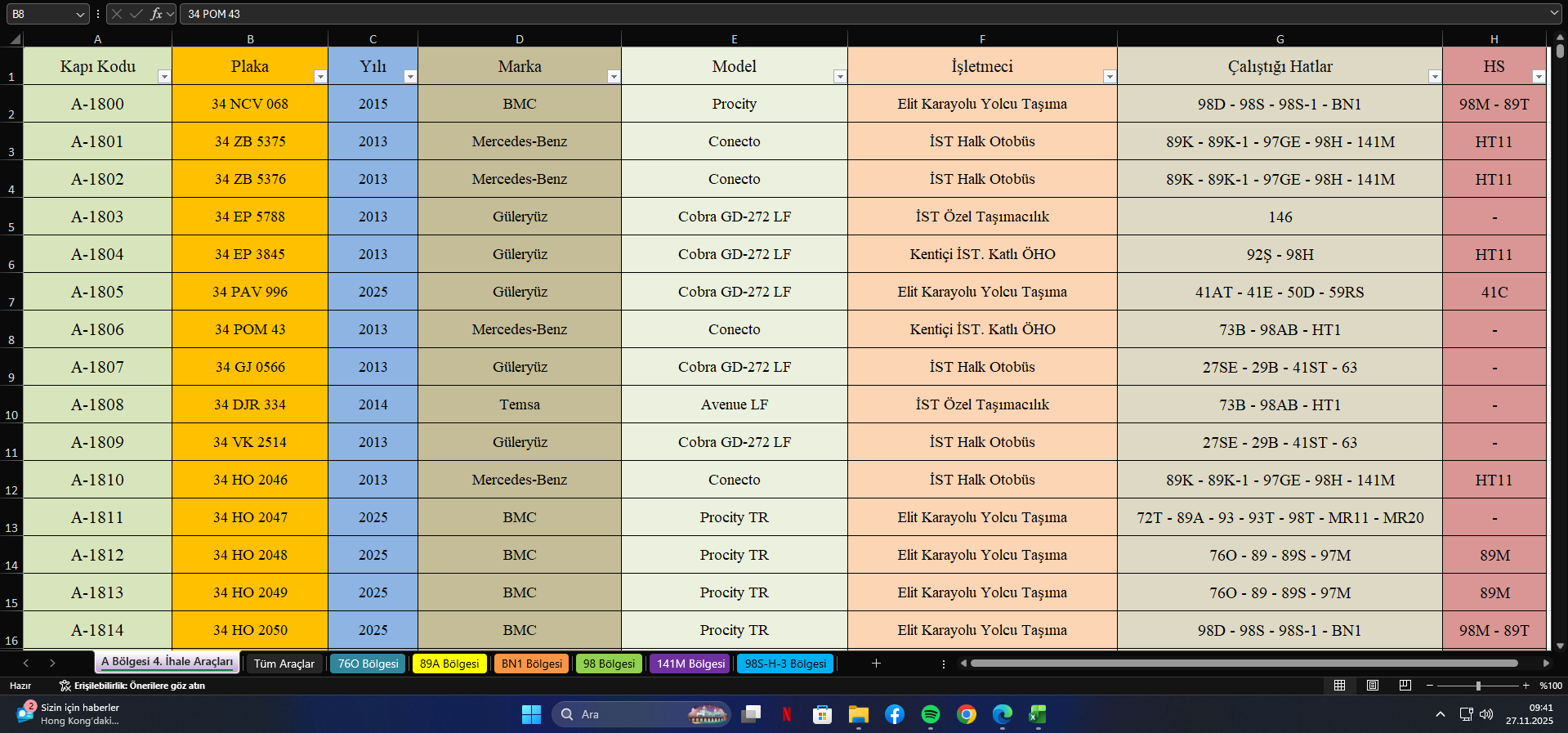Viewport: 1568px width, 733px height.
Task: Open the Plaka column filter dropdown
Action: coord(320,77)
